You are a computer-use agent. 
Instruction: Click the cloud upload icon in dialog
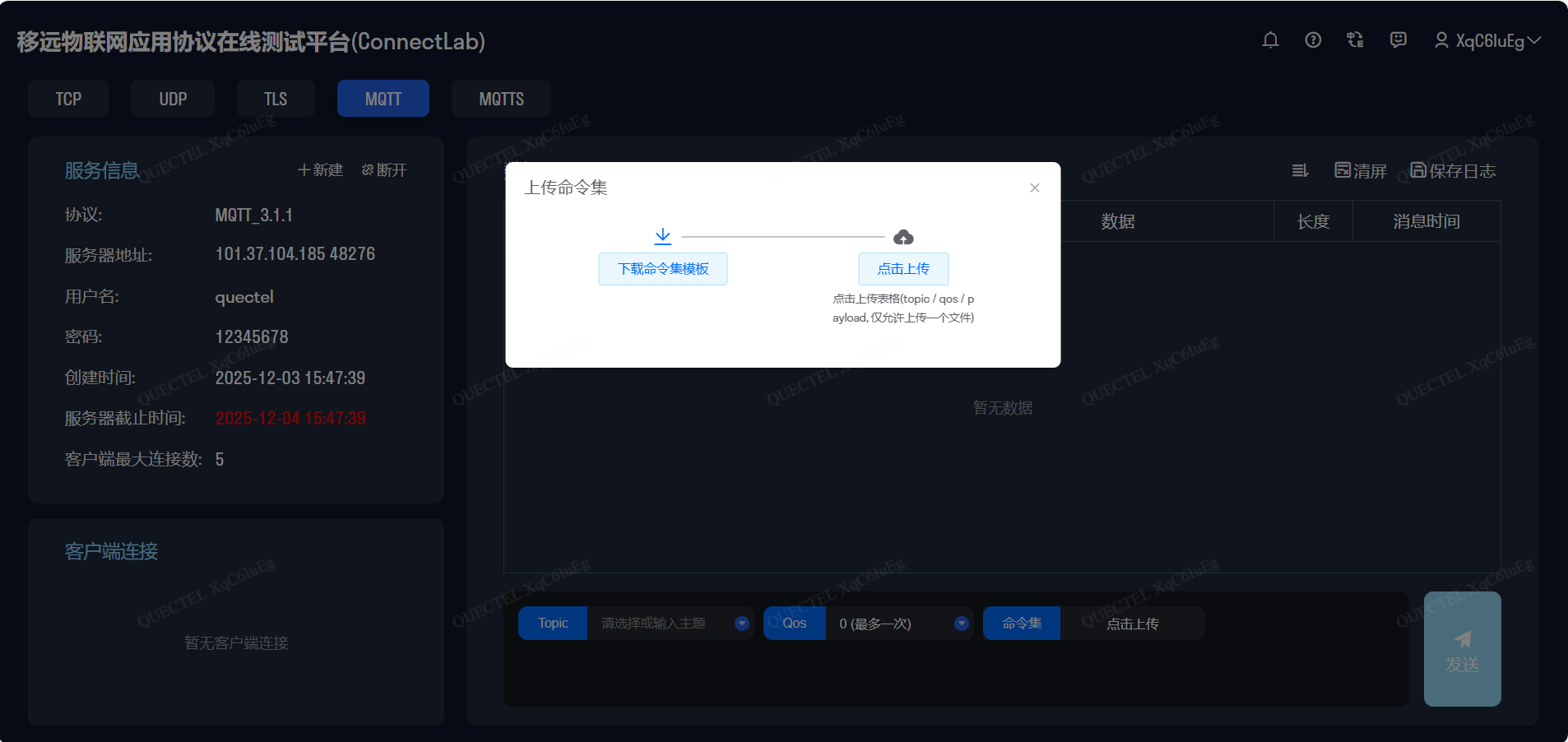tap(903, 238)
